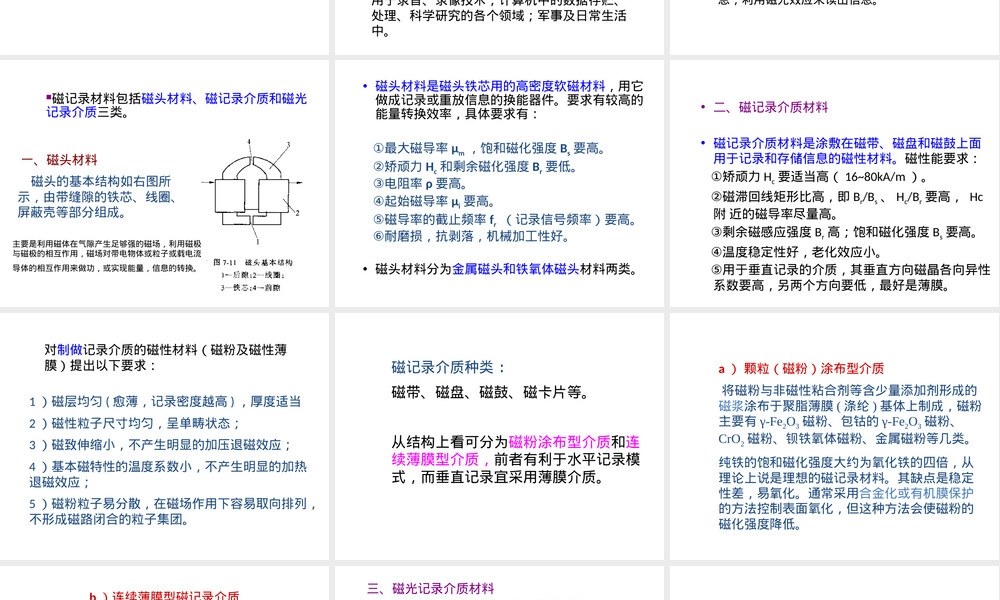Click the magnetic head structure diagram
The image size is (1000, 600).
pyautogui.click(x=253, y=191)
